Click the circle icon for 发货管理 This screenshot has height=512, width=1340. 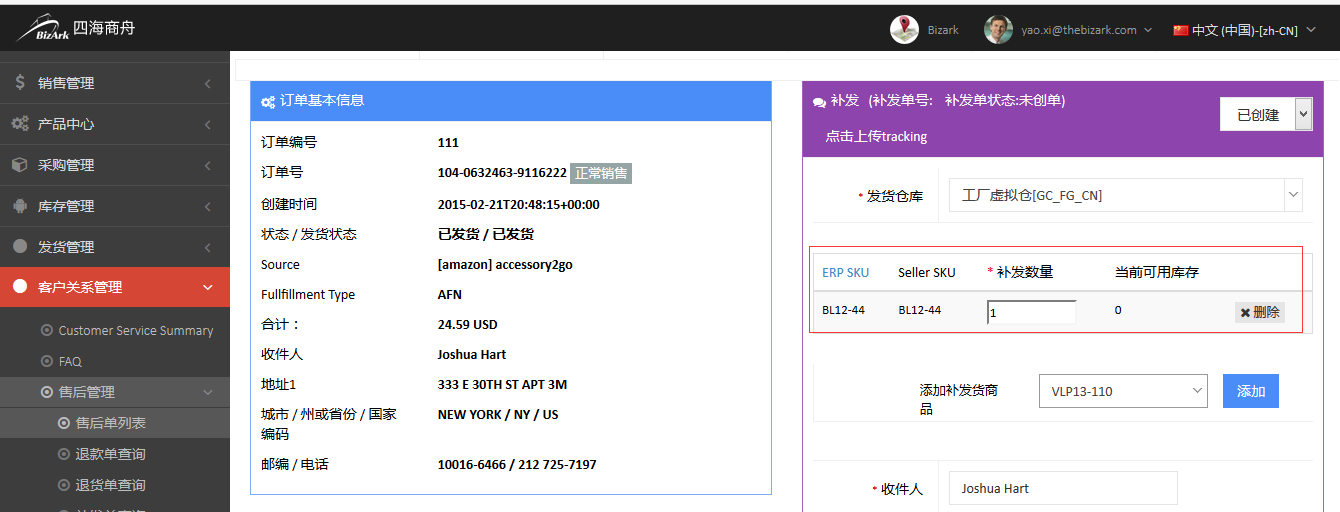[x=20, y=246]
